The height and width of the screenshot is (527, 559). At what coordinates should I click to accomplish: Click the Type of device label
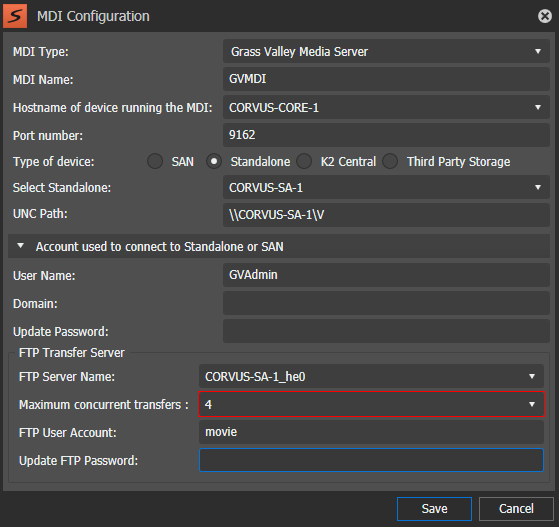click(53, 162)
